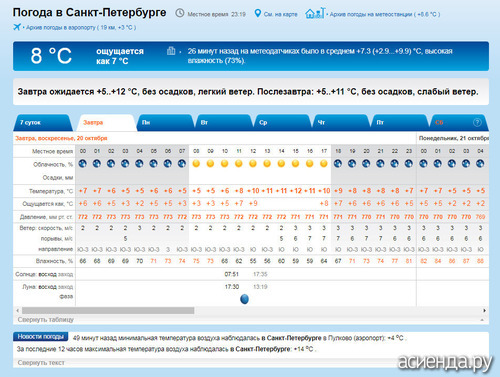
Task: Click the Ощущается как, °C row label
Action: coord(48,204)
